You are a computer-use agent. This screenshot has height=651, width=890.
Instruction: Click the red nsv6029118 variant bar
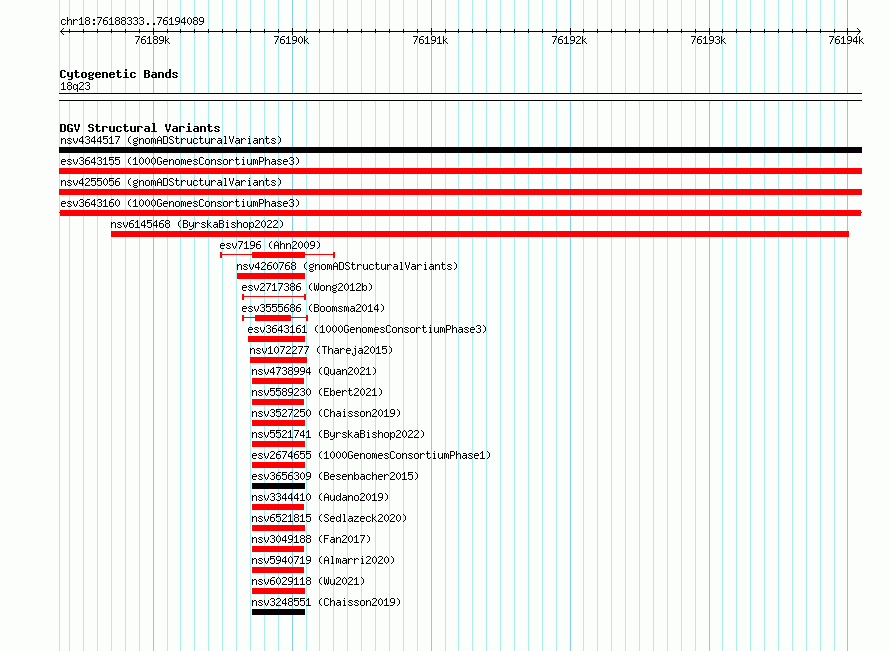pyautogui.click(x=279, y=591)
